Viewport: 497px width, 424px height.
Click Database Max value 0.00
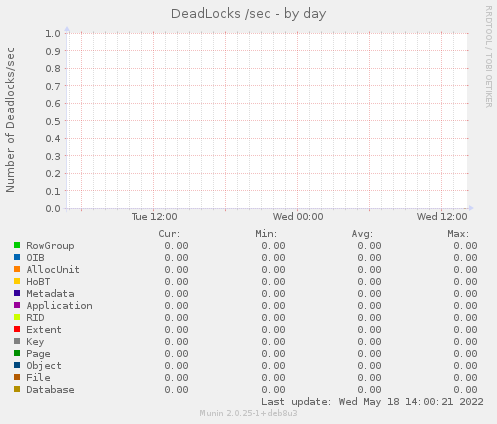[465, 390]
